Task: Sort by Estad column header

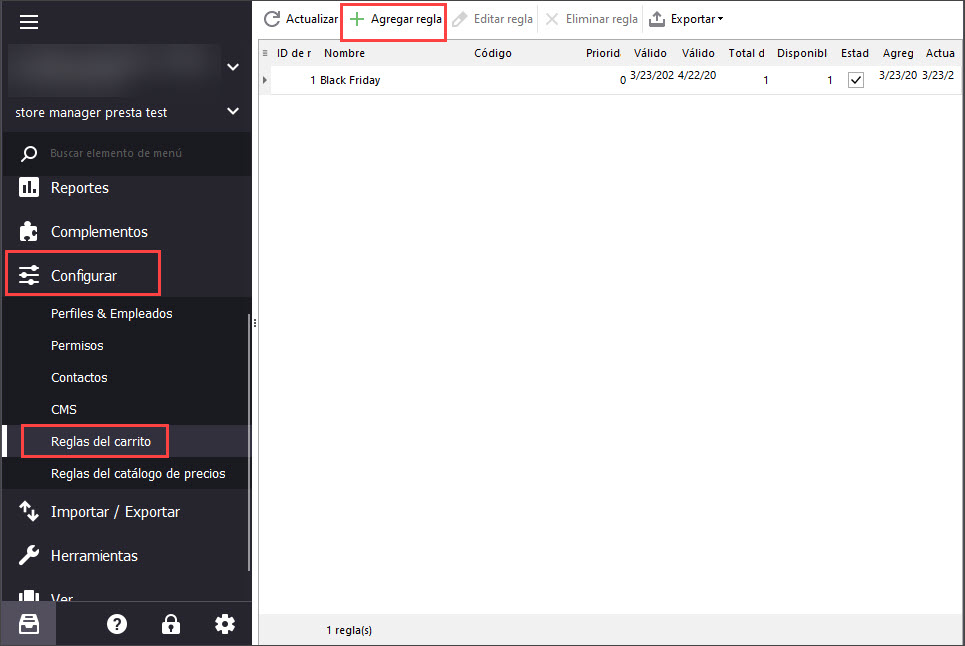Action: tap(855, 53)
